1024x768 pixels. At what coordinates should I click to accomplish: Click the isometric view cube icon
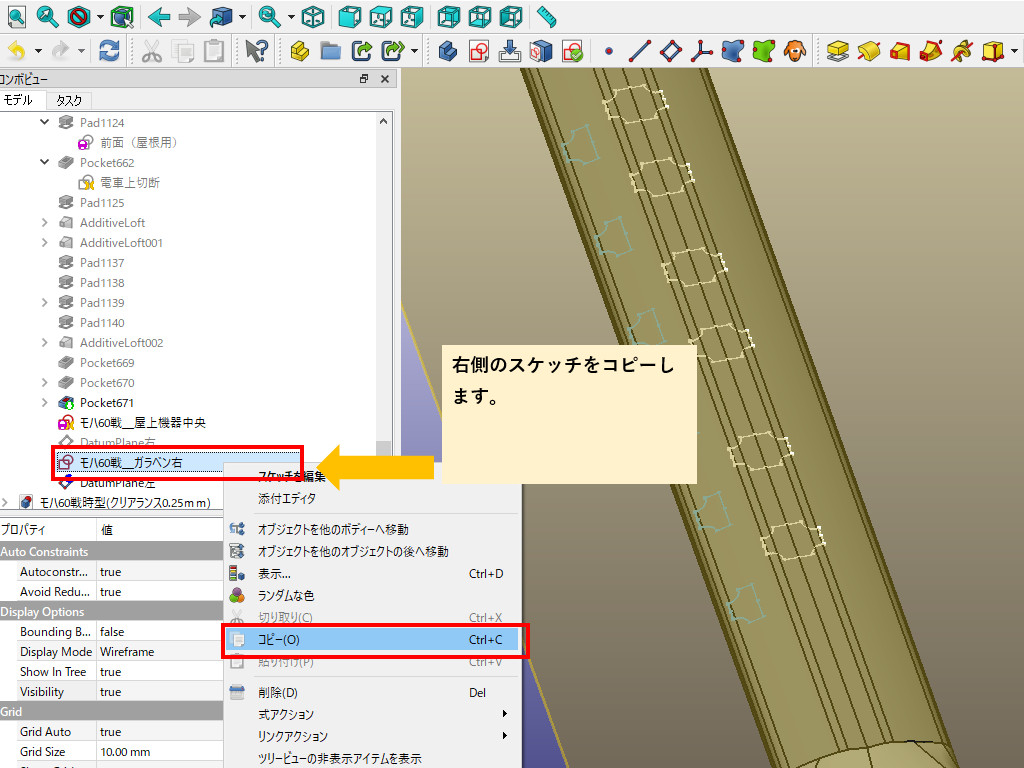pos(313,16)
